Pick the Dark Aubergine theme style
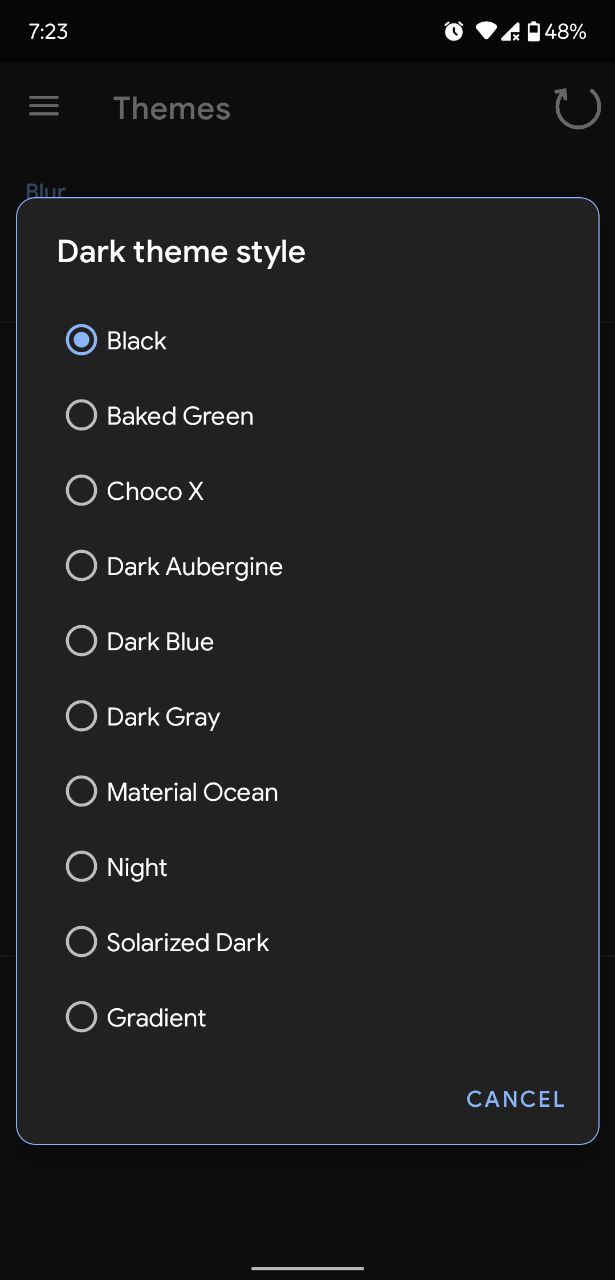This screenshot has height=1280, width=615. [x=81, y=566]
